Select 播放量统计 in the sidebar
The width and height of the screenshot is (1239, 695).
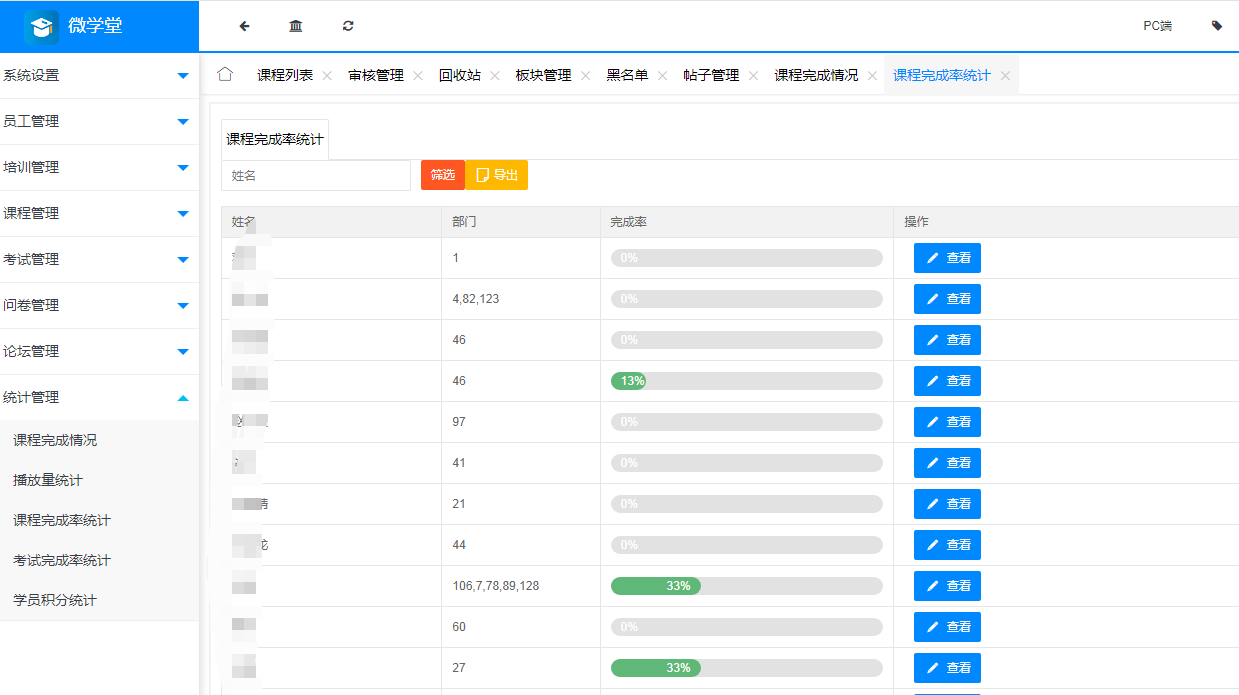click(x=62, y=478)
